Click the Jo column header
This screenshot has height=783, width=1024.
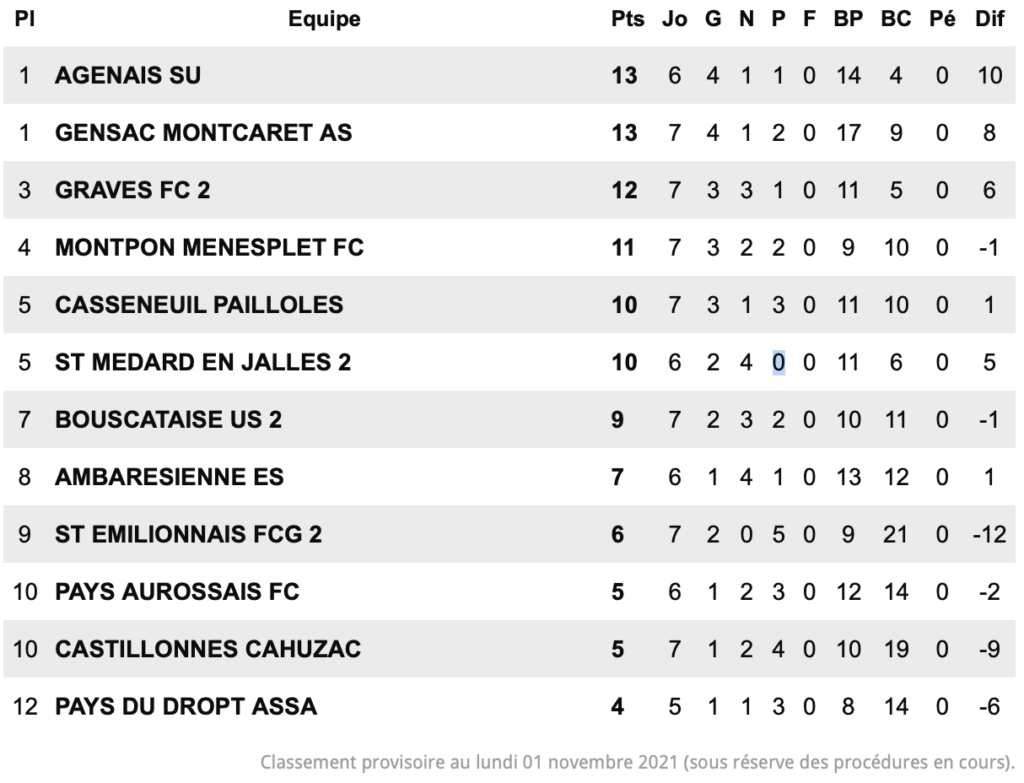pyautogui.click(x=675, y=19)
